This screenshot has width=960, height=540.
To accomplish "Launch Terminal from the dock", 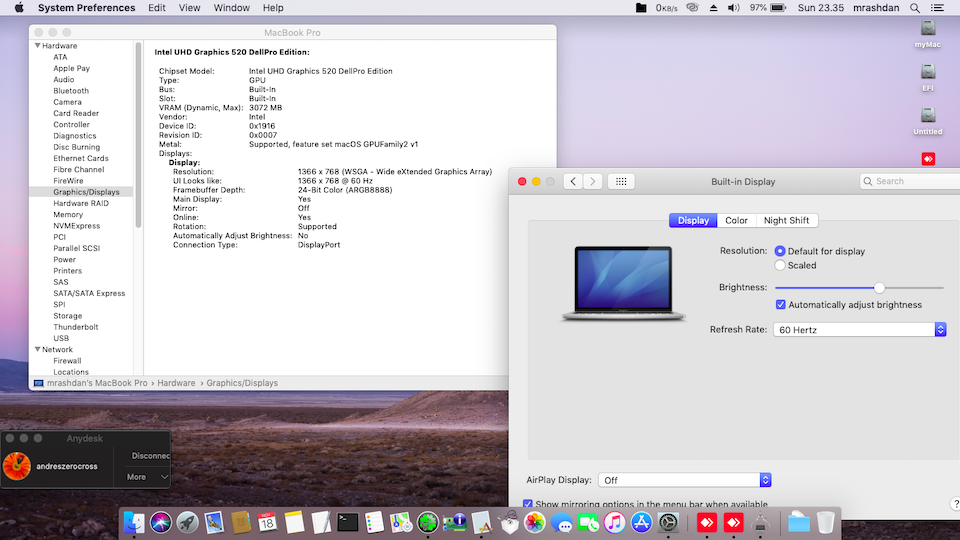I will (x=348, y=521).
